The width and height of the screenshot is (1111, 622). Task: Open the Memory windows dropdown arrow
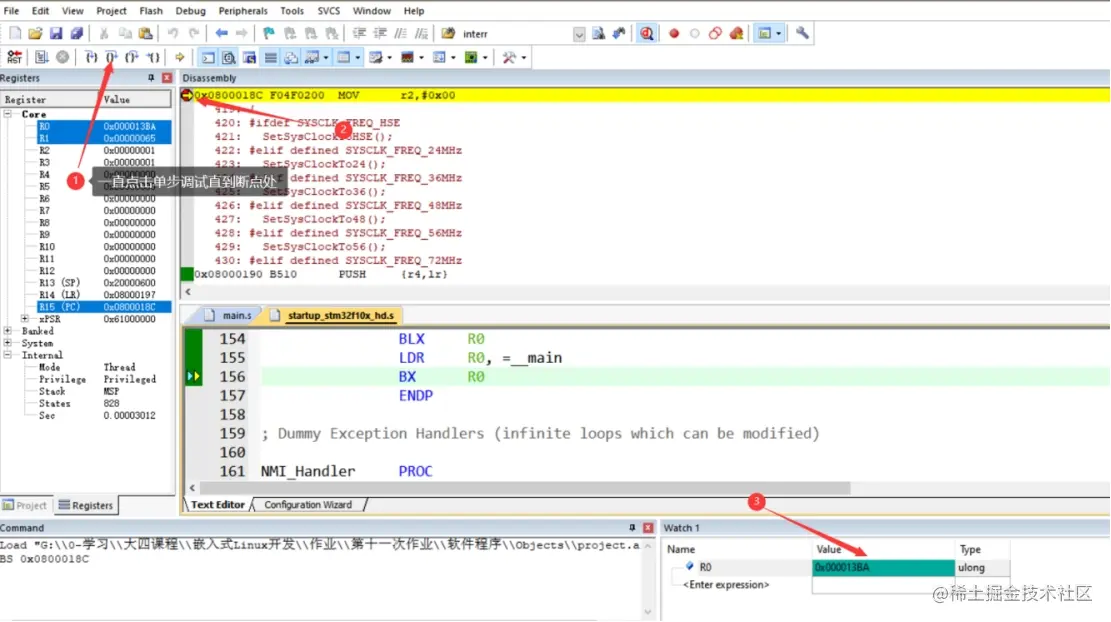tap(357, 57)
